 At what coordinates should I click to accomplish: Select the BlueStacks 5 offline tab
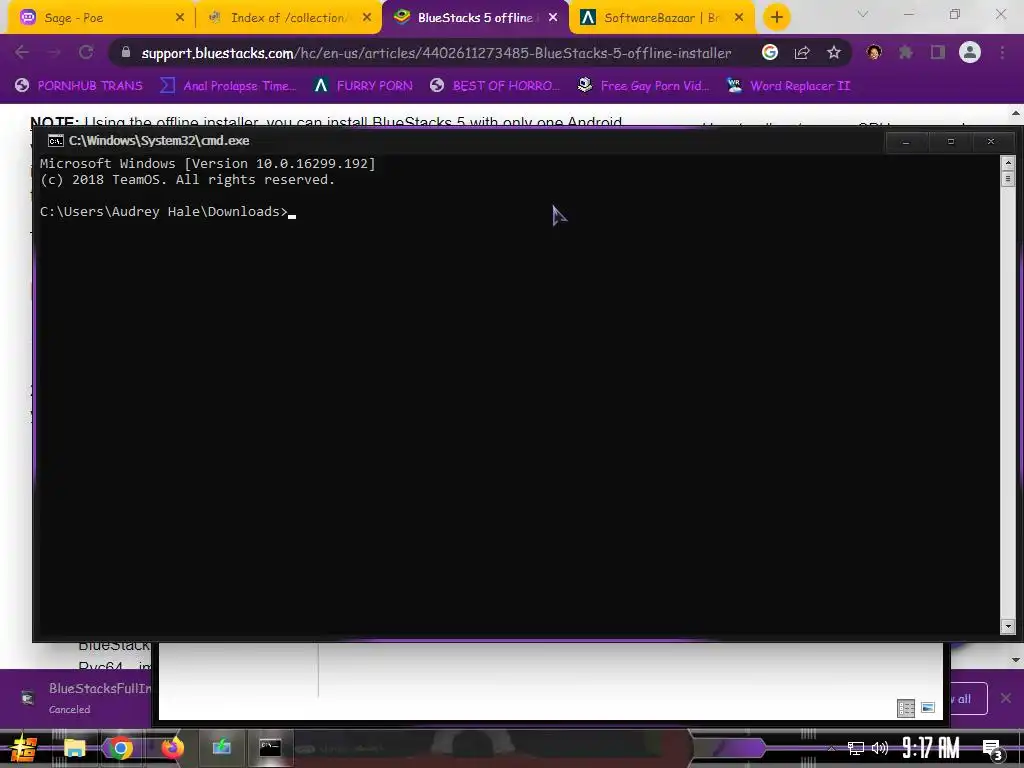475,18
